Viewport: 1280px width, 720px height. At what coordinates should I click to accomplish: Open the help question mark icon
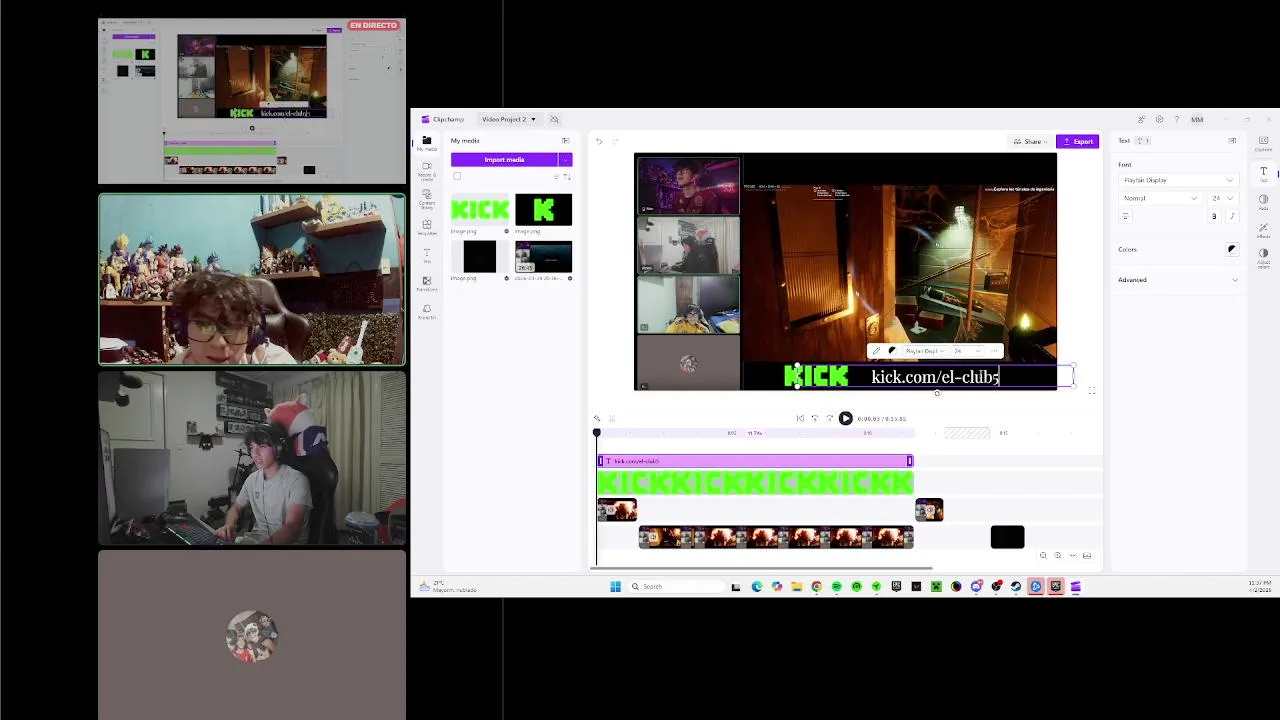(x=1176, y=119)
